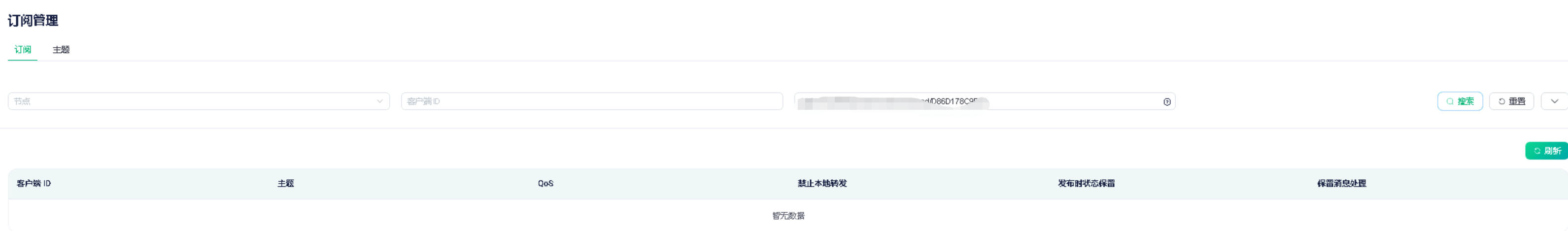Image resolution: width=1568 pixels, height=231 pixels.
Task: Click the 发布时状态保留 column header
Action: point(1086,184)
